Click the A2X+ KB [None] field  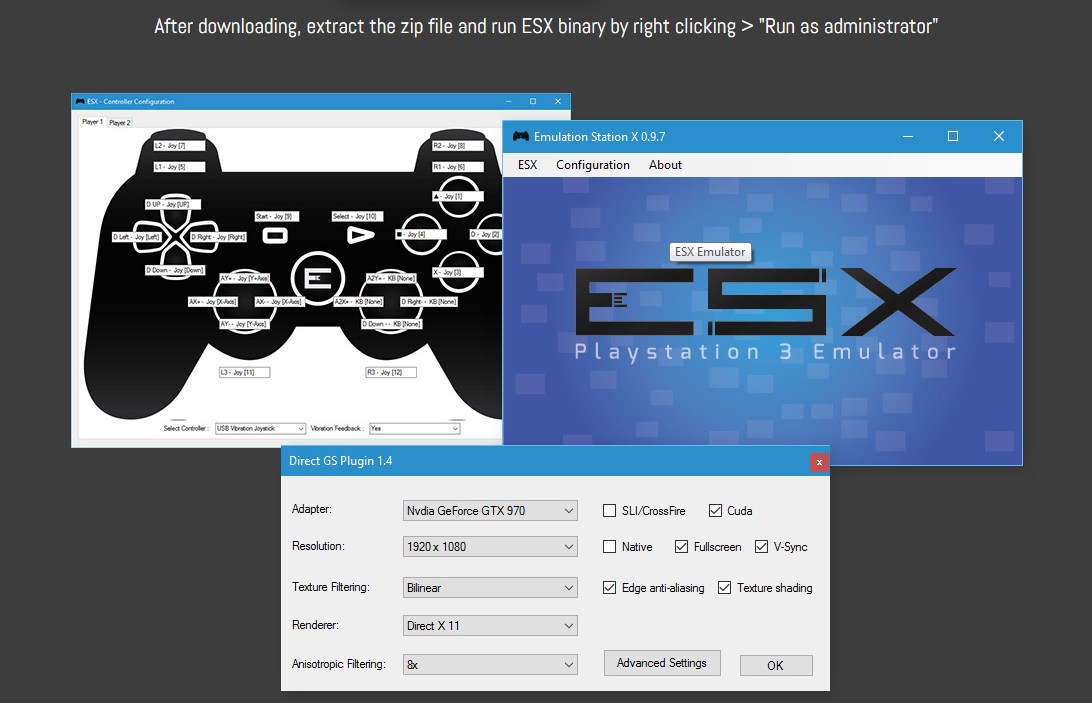359,302
